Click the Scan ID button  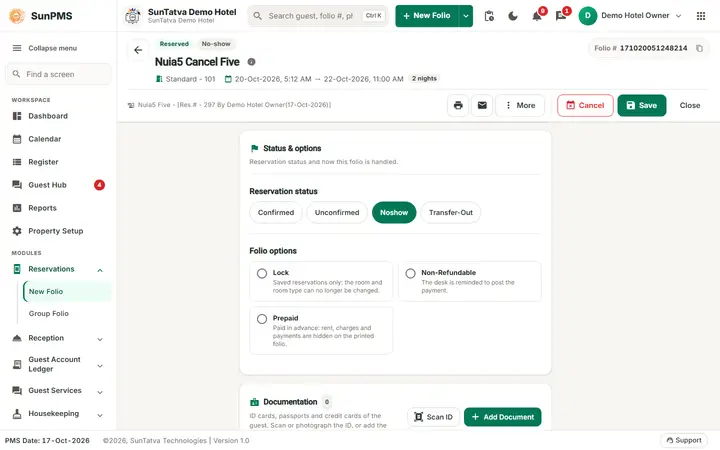coord(433,417)
